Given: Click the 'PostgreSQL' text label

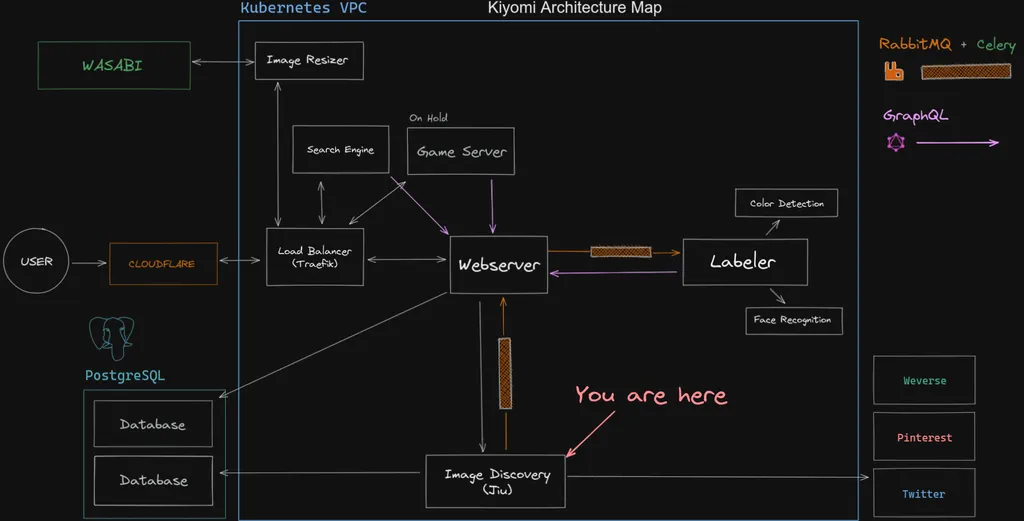Looking at the screenshot, I should click(125, 375).
